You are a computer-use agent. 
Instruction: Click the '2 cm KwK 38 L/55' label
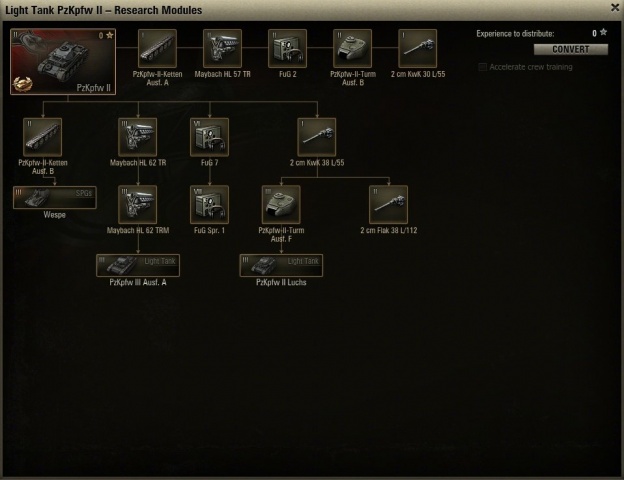[x=317, y=162]
